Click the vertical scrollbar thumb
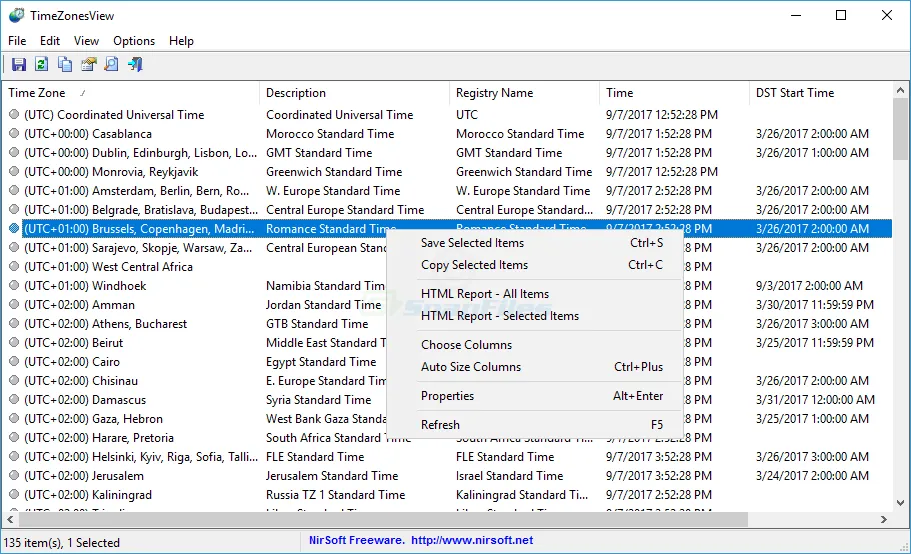Image resolution: width=911 pixels, height=554 pixels. pos(900,129)
